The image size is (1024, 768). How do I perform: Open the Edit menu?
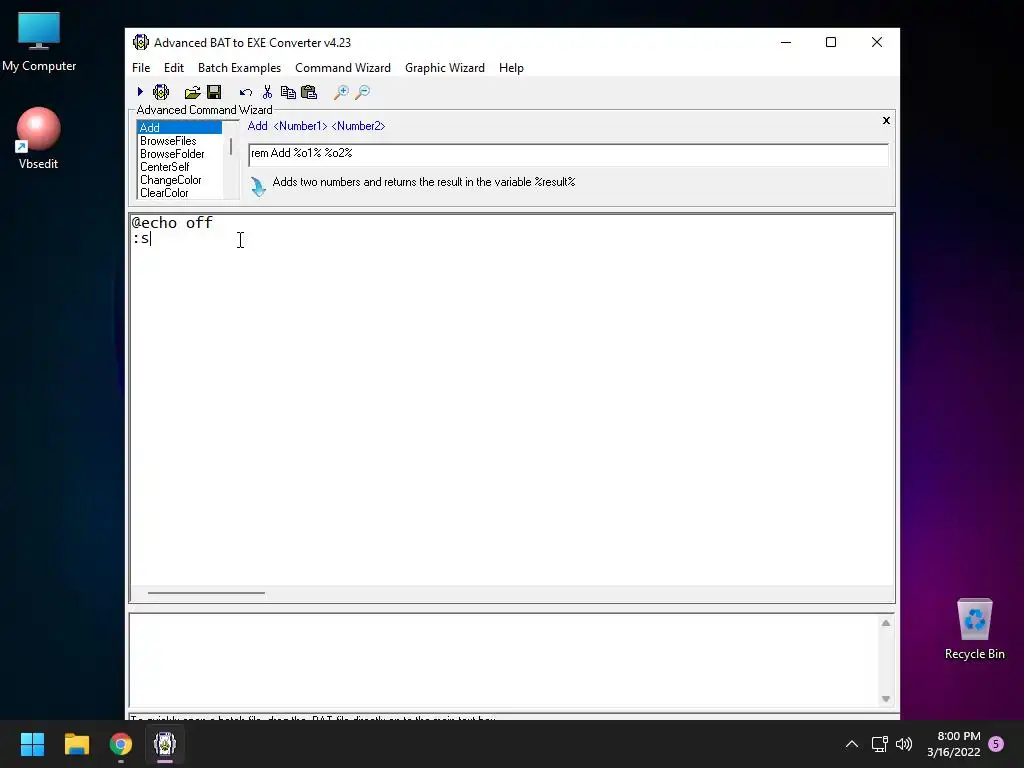174,68
